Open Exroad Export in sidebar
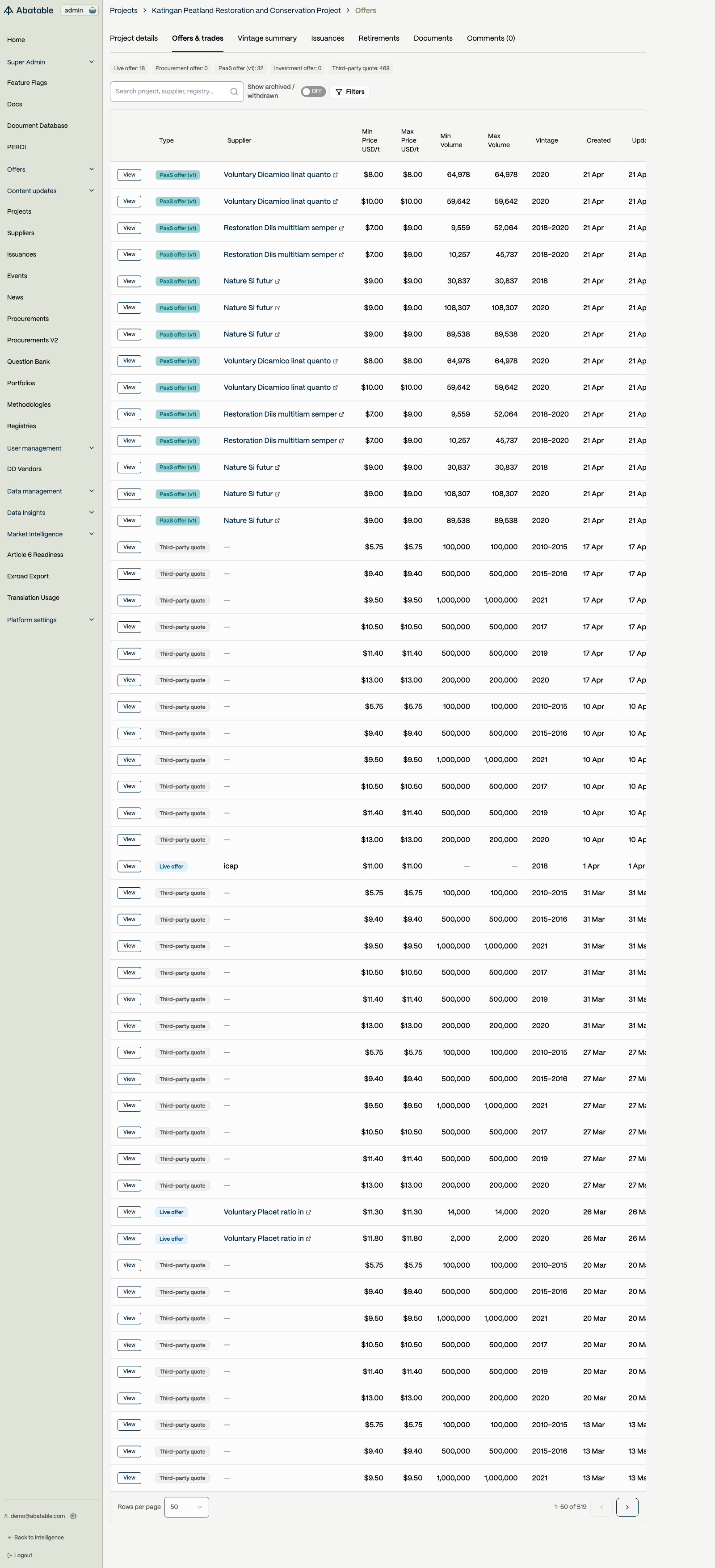Image resolution: width=715 pixels, height=1568 pixels. click(28, 577)
